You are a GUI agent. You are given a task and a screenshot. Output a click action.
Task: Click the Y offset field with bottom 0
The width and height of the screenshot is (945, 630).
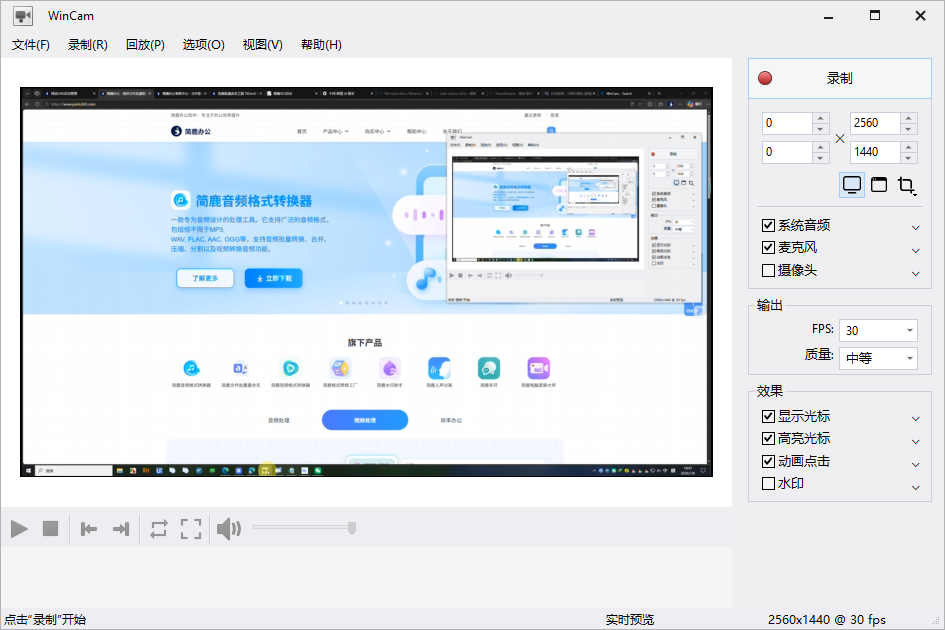(787, 152)
